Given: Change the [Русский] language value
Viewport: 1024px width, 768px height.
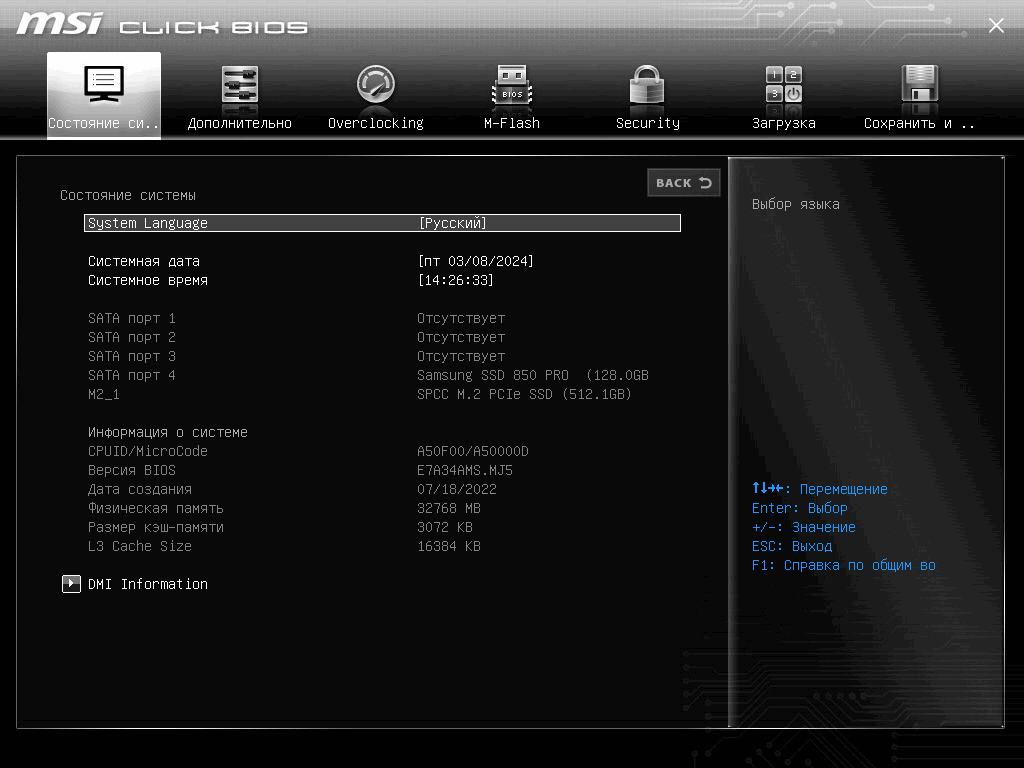Looking at the screenshot, I should click(452, 223).
